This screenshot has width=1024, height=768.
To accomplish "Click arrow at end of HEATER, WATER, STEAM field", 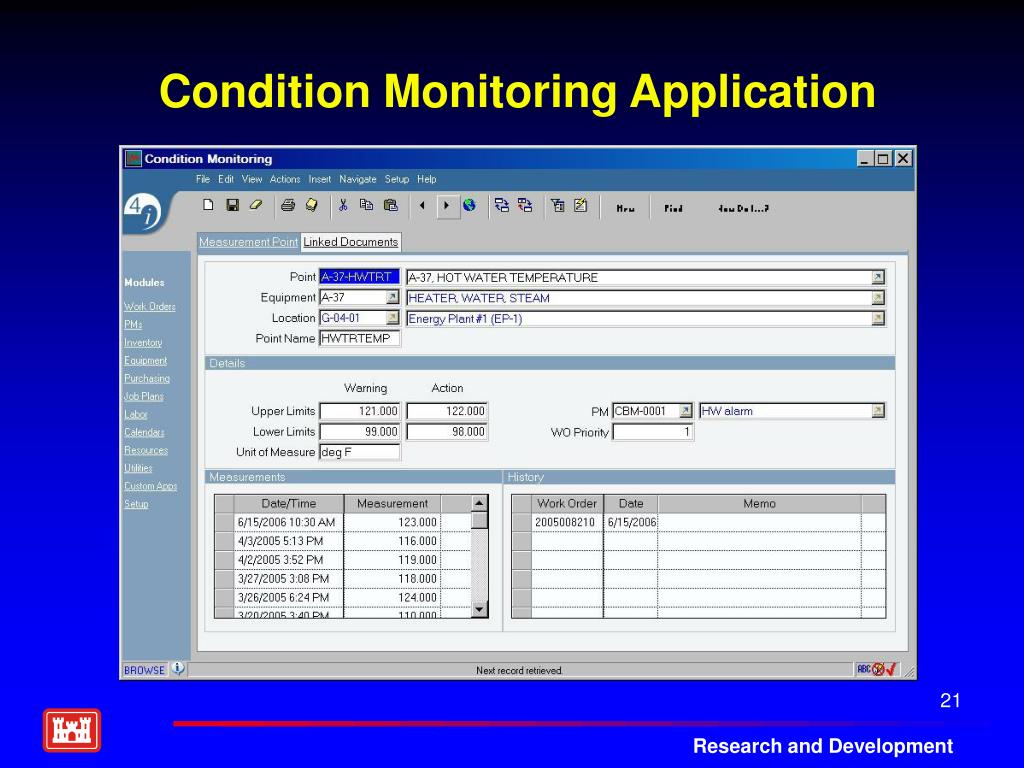I will point(878,298).
